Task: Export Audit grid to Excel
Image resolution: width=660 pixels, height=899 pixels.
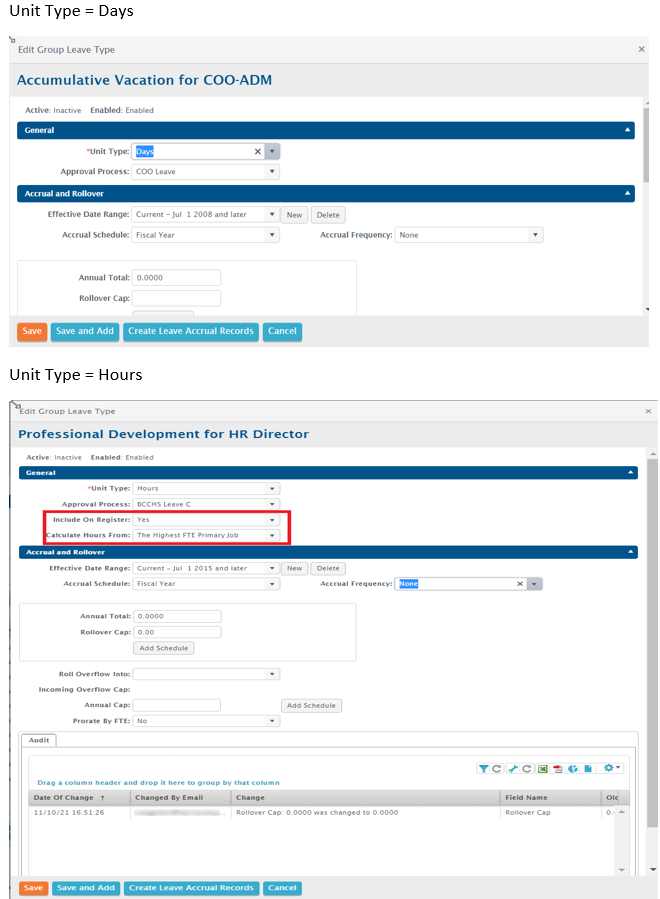Action: [542, 769]
